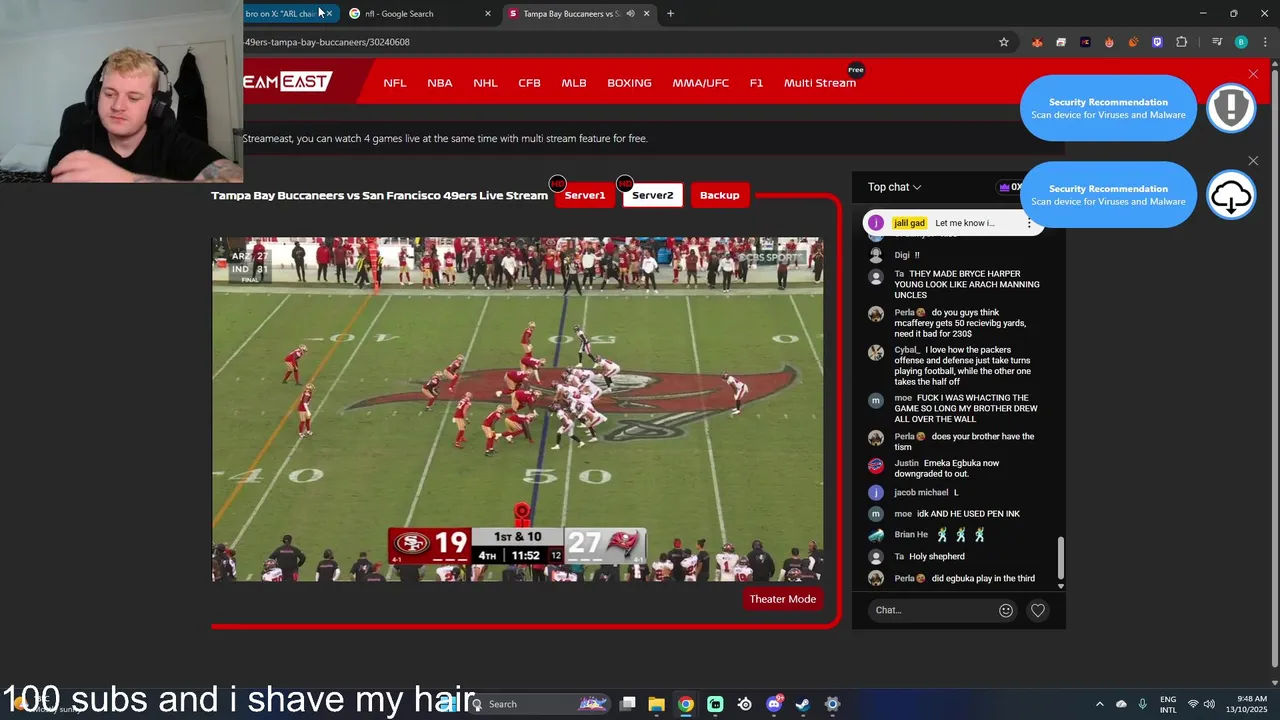
Task: Open the NFL menu item
Action: click(395, 83)
